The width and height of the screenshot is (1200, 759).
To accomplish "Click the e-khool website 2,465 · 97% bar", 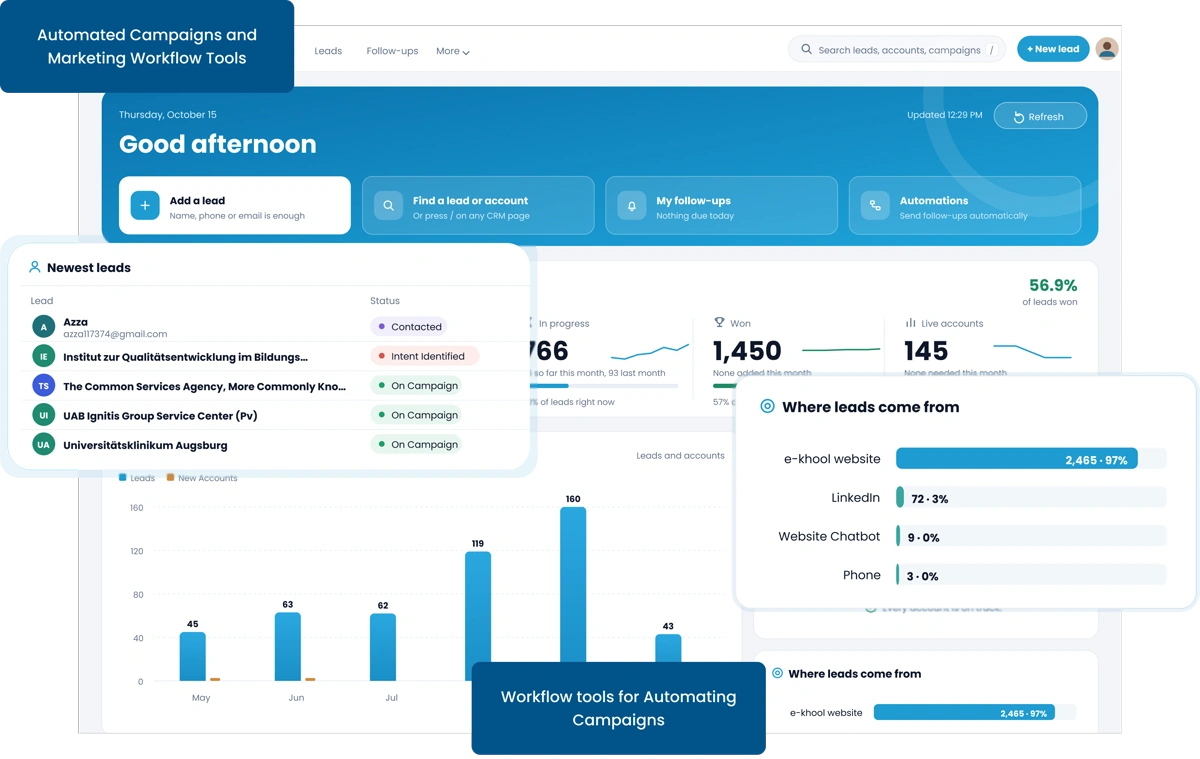I will pyautogui.click(x=1016, y=459).
